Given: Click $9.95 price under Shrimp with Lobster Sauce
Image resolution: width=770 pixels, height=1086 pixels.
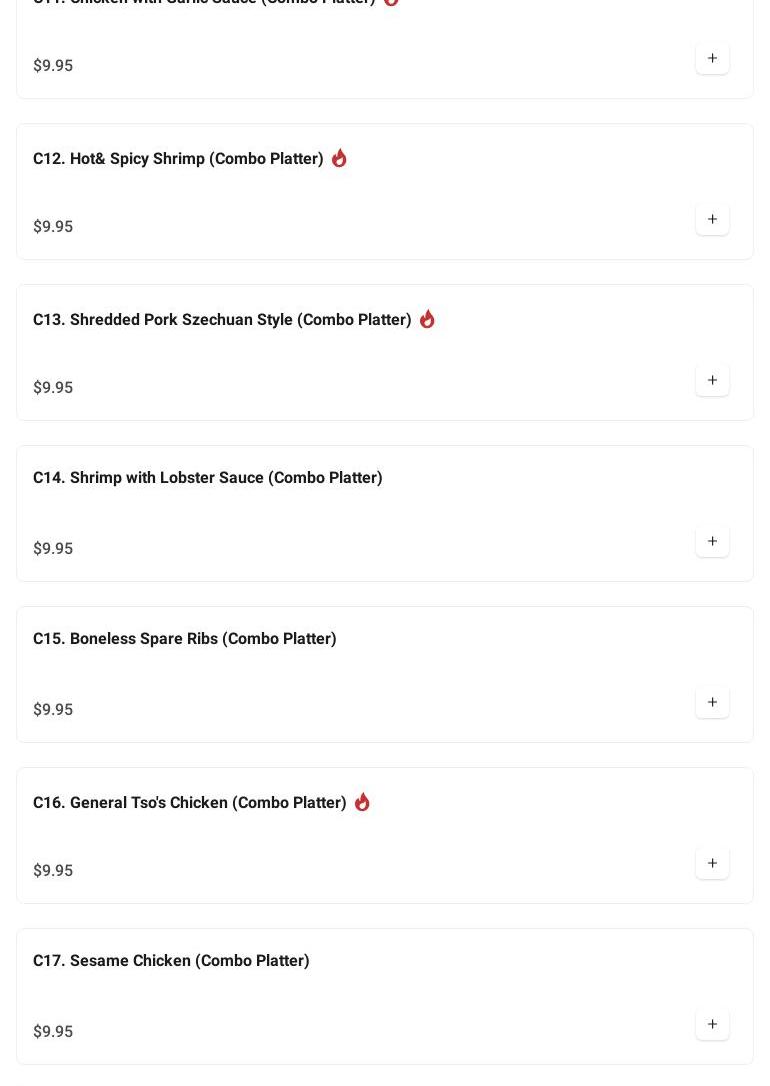Looking at the screenshot, I should pyautogui.click(x=53, y=549).
